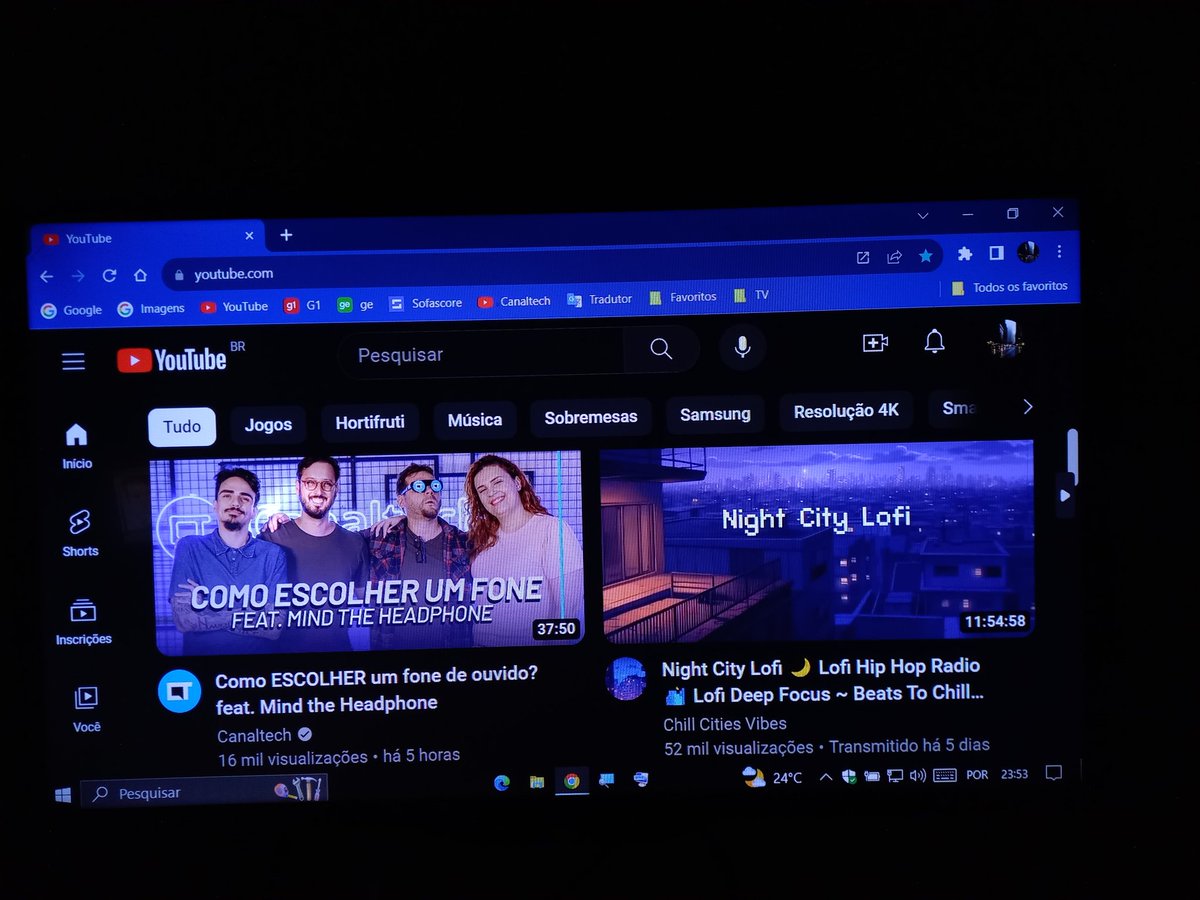
Task: Open YouTube account avatar menu
Action: (x=1004, y=338)
